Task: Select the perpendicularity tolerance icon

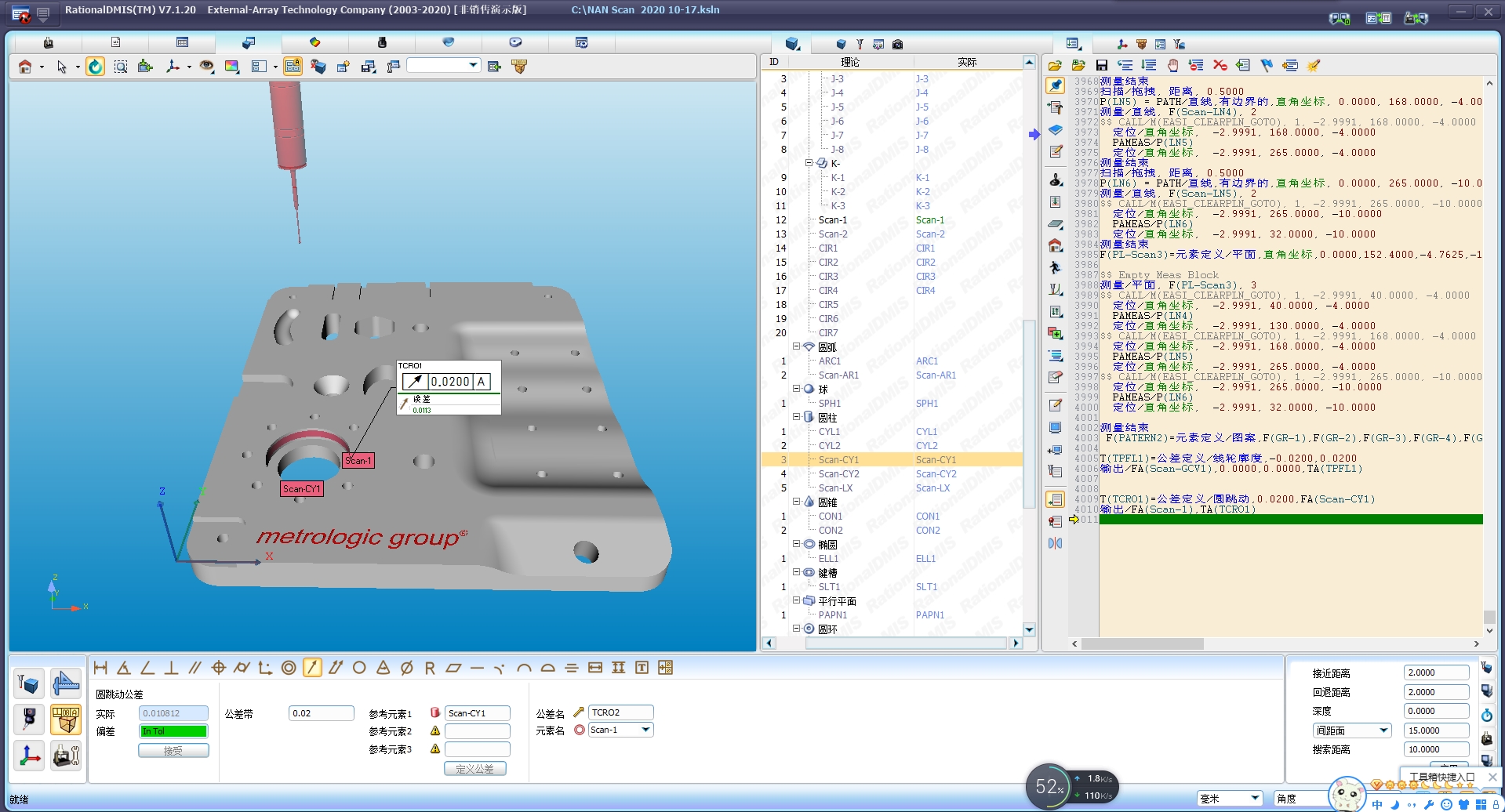Action: [171, 668]
